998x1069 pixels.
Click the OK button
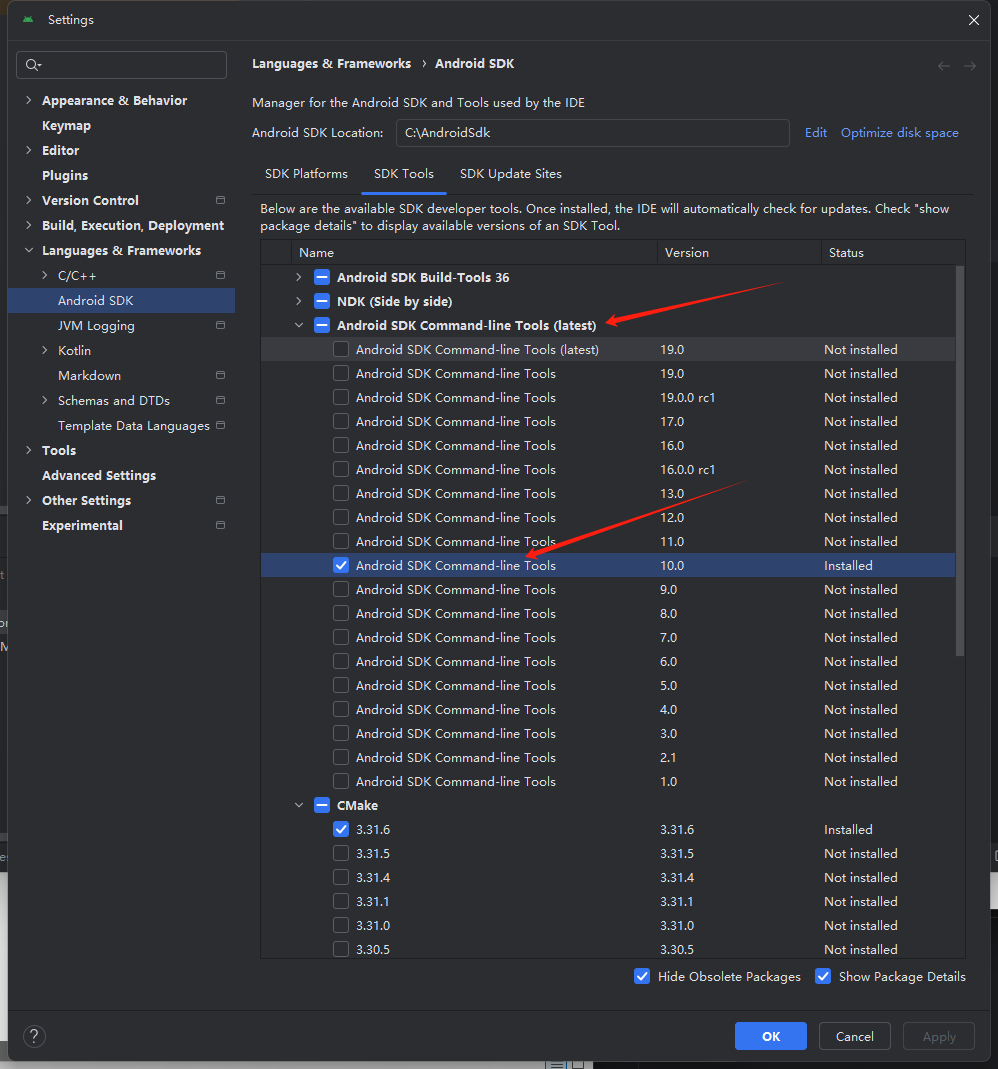771,1036
